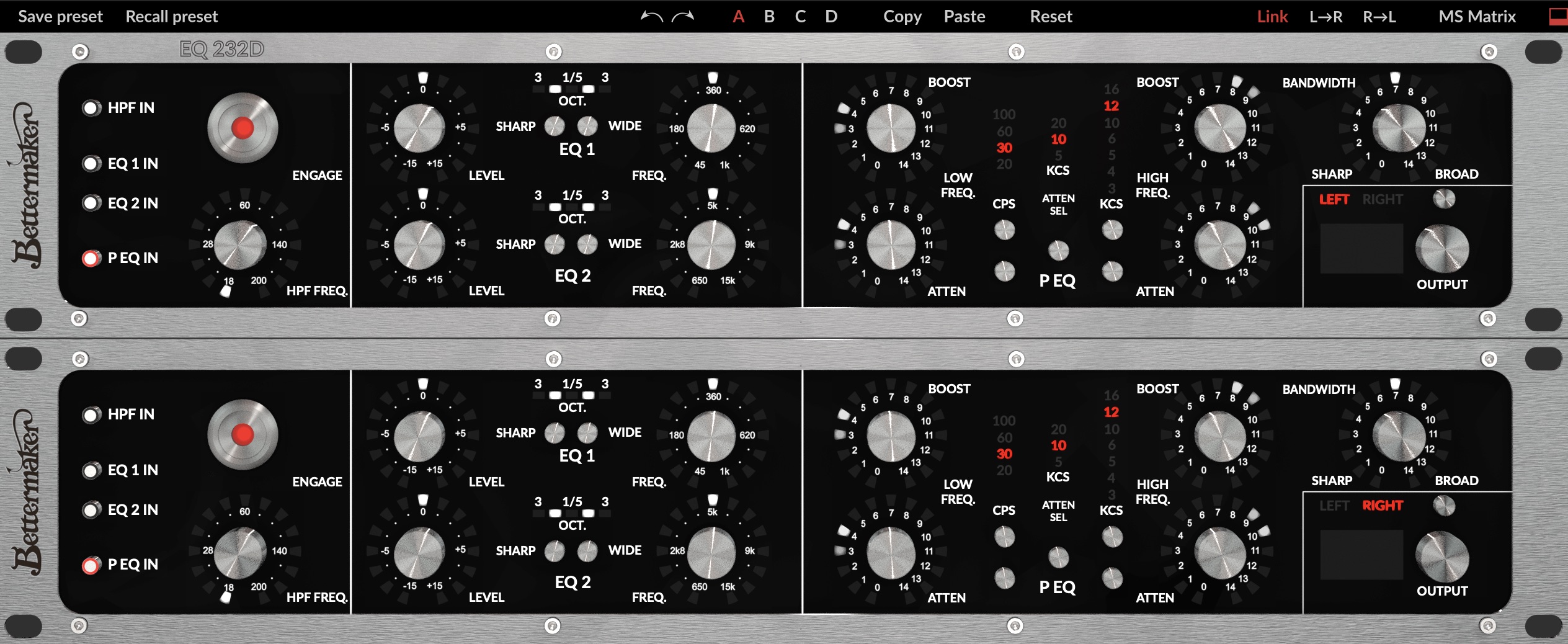Open Recall preset
The image size is (1568, 644).
point(172,16)
